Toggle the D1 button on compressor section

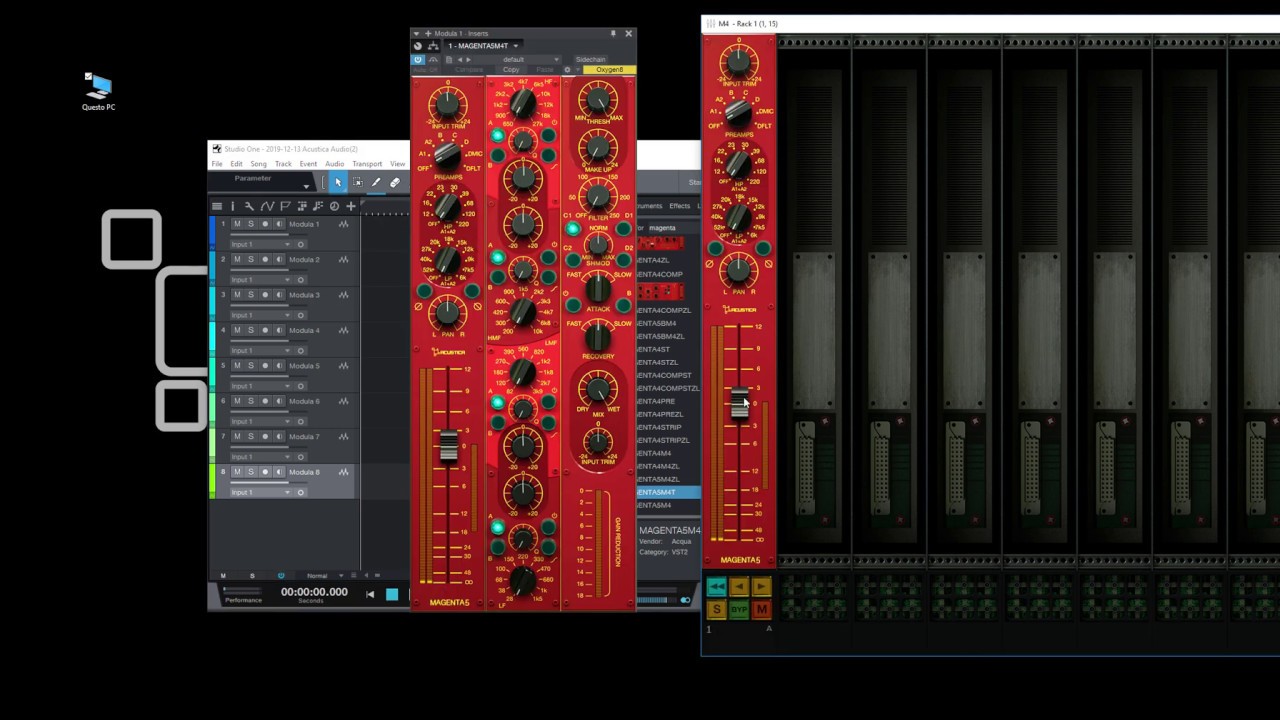pos(623,228)
